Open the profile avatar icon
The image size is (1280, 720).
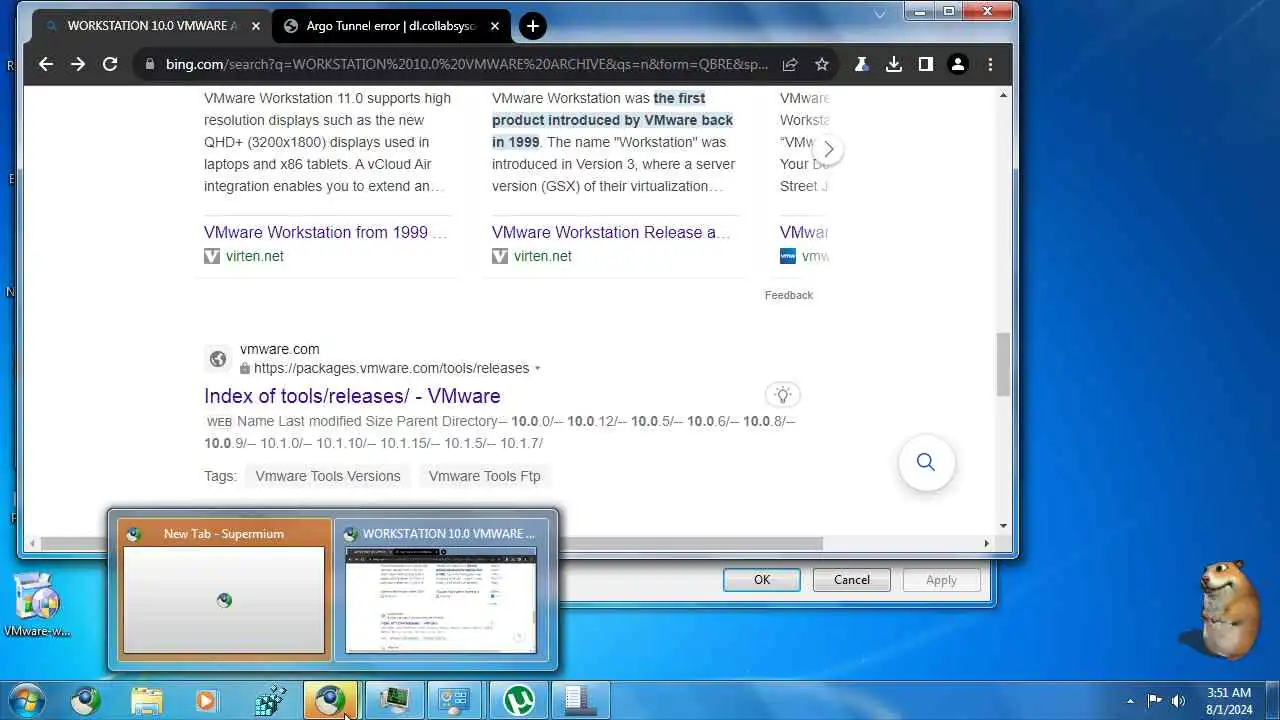(x=958, y=64)
